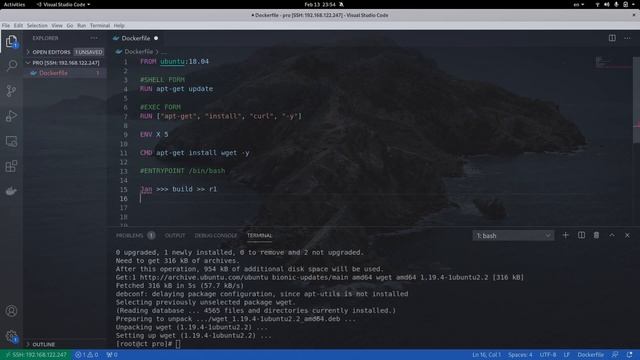This screenshot has width=640, height=360.
Task: Open system volume indicator in top bar
Action: coord(607,4)
